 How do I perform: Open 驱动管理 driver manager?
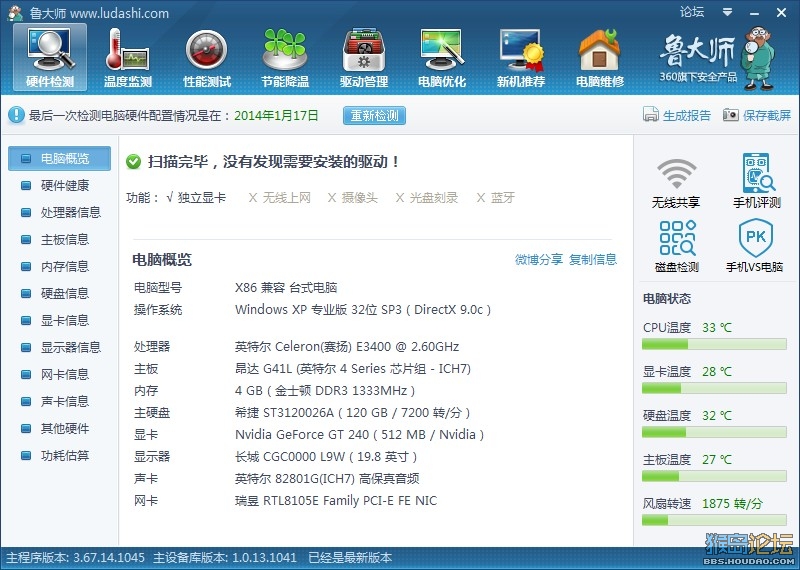364,57
